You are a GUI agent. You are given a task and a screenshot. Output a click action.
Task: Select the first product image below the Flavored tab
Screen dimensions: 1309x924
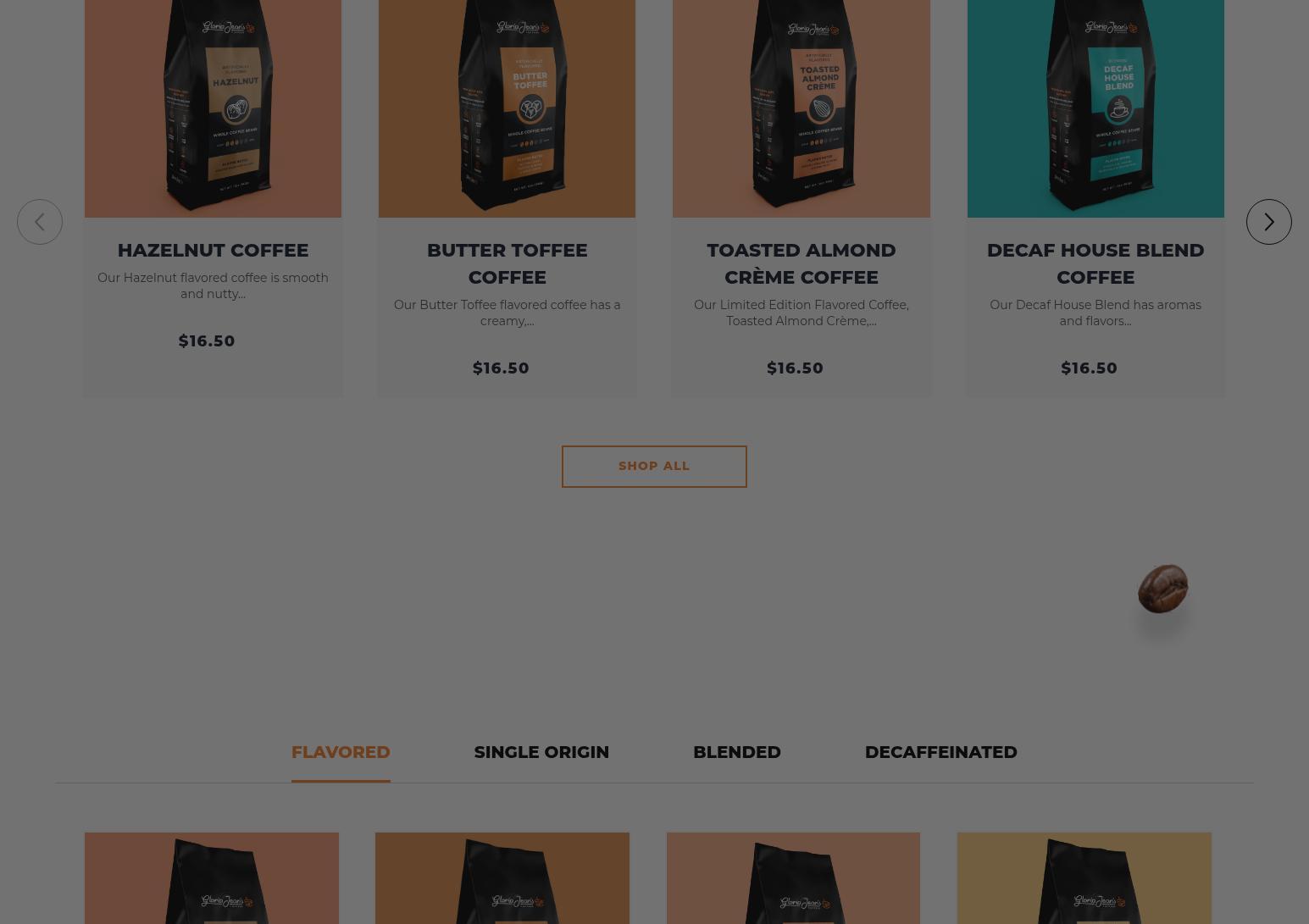[212, 878]
